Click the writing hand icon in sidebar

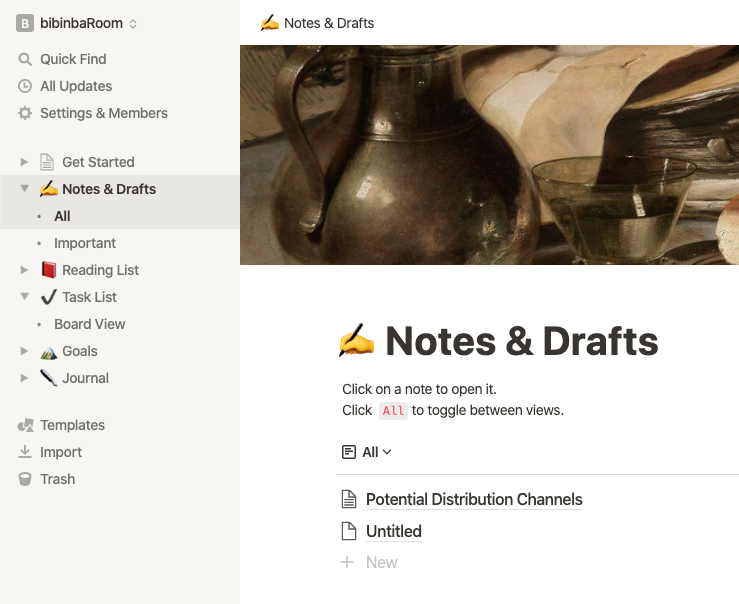click(49, 189)
